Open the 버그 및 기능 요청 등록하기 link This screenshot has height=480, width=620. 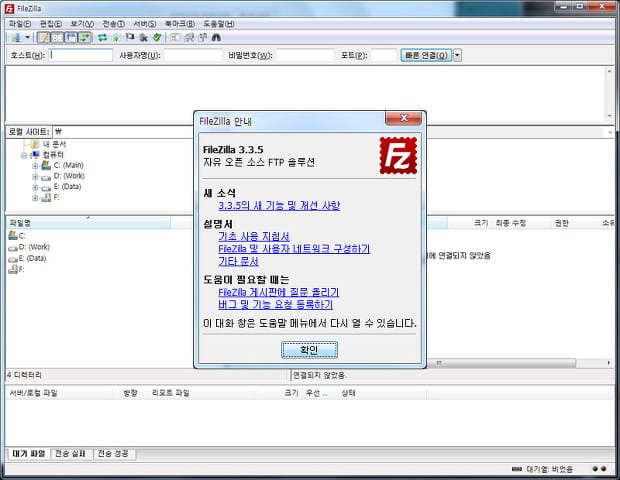coord(276,304)
